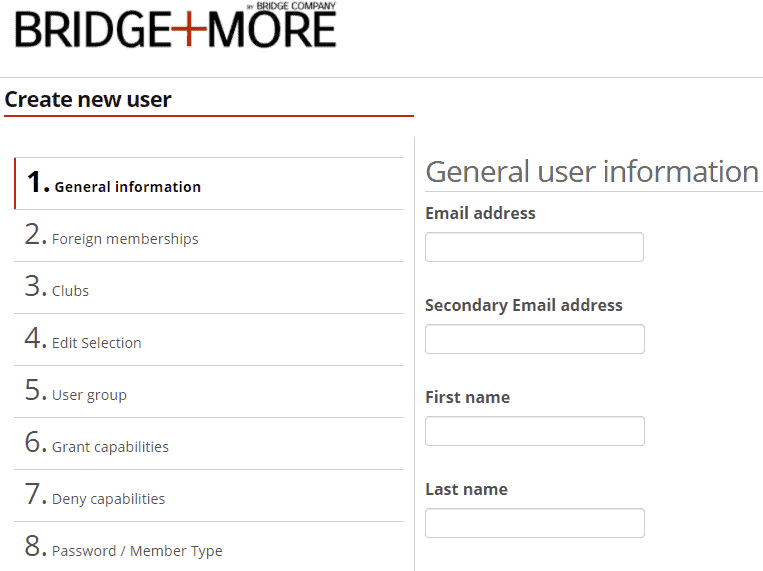Open the User group step

(89, 395)
